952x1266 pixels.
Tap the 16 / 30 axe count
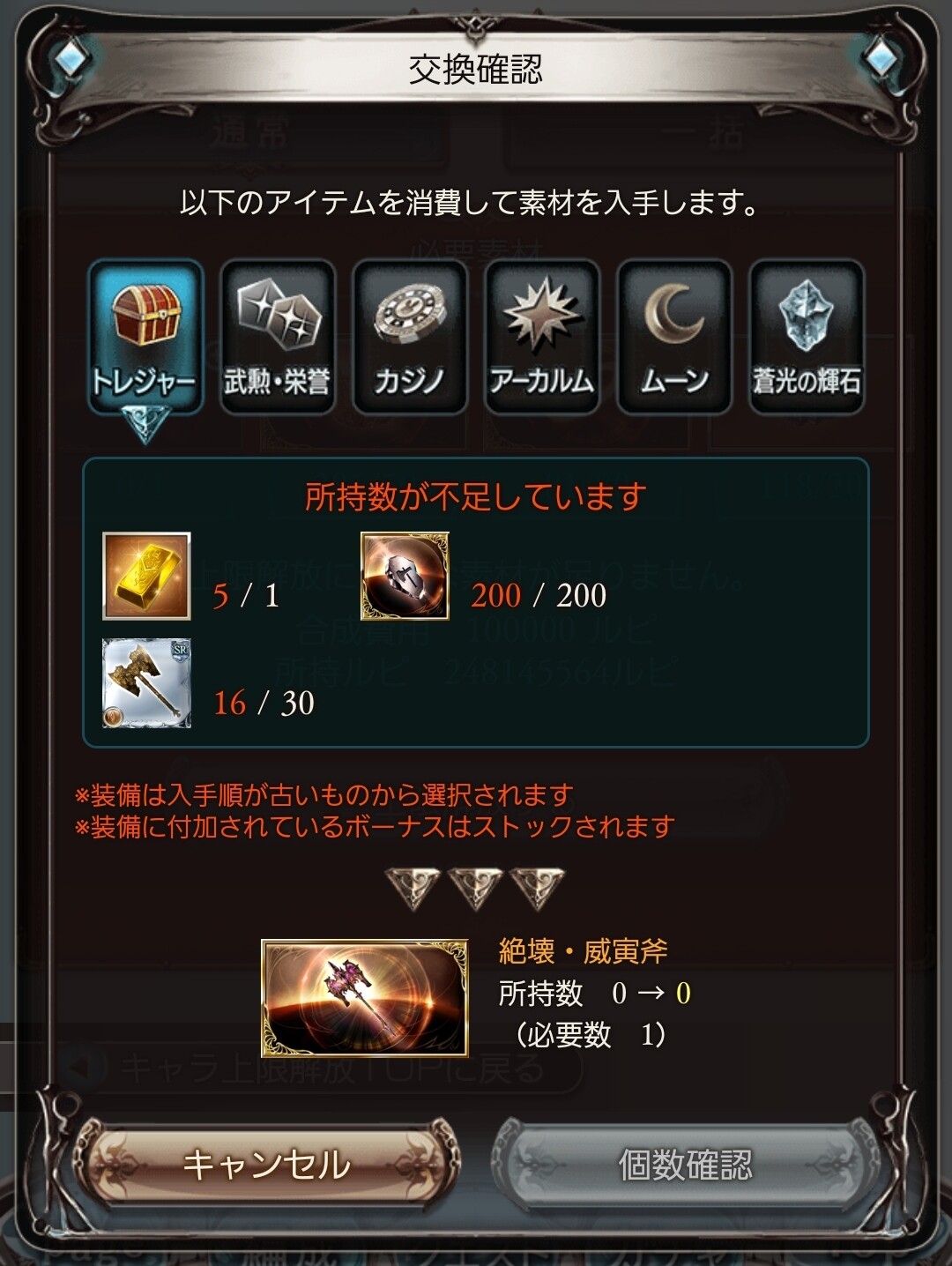tap(264, 703)
